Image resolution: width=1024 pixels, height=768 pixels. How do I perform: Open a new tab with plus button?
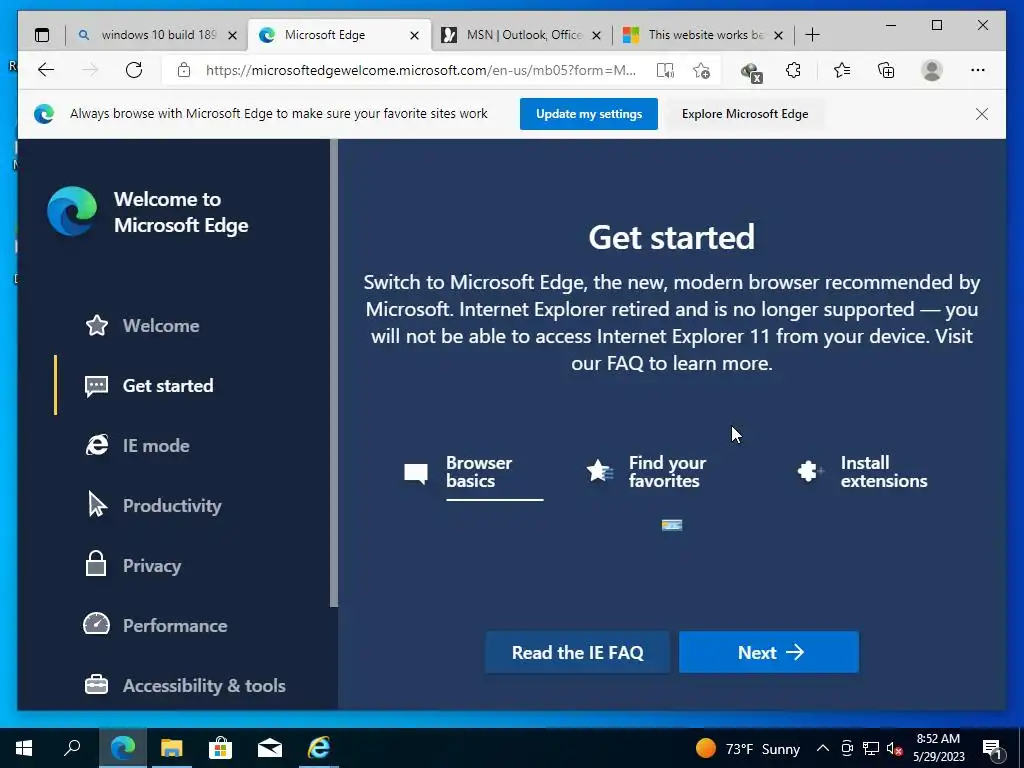tap(812, 35)
